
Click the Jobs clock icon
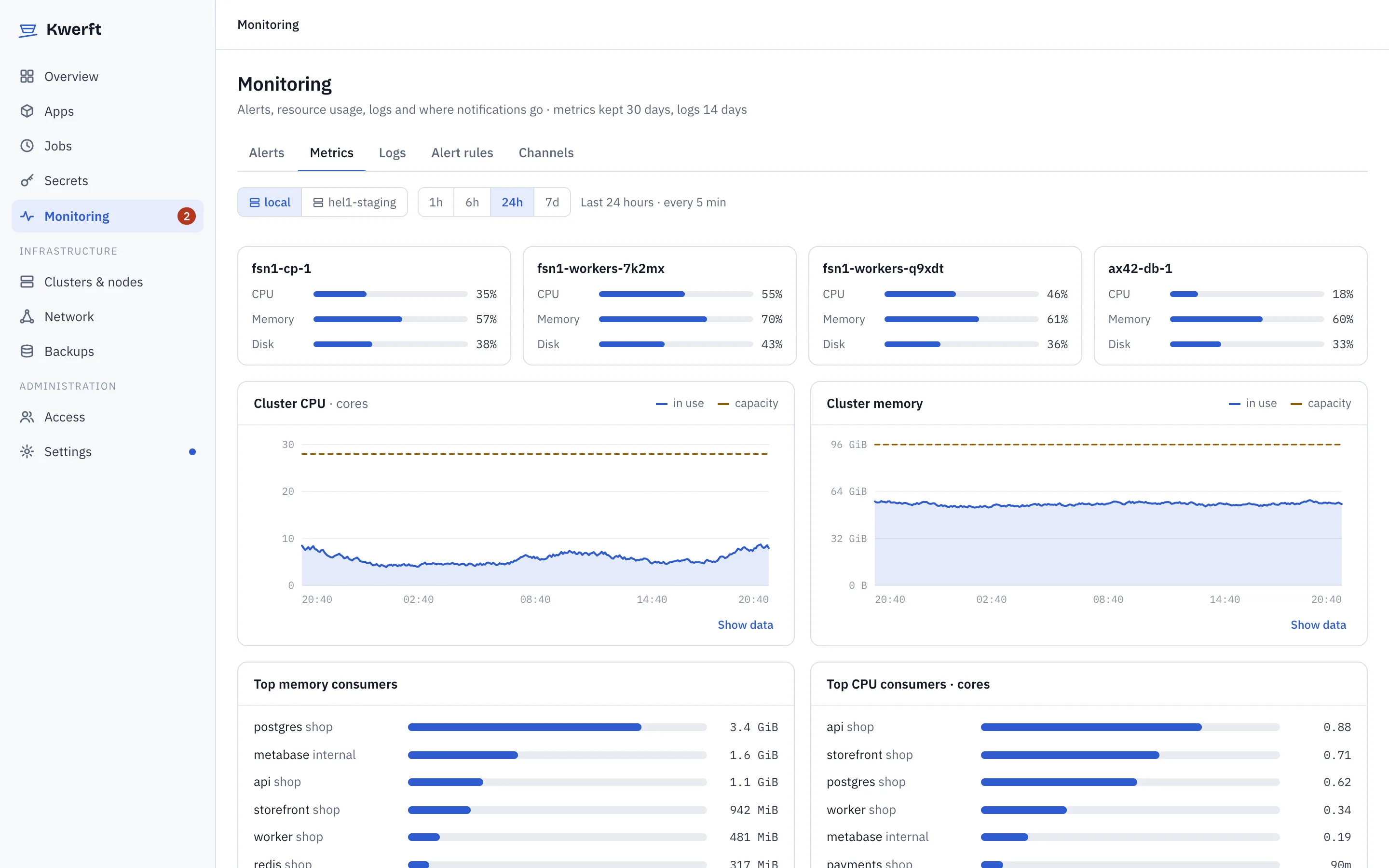[27, 146]
